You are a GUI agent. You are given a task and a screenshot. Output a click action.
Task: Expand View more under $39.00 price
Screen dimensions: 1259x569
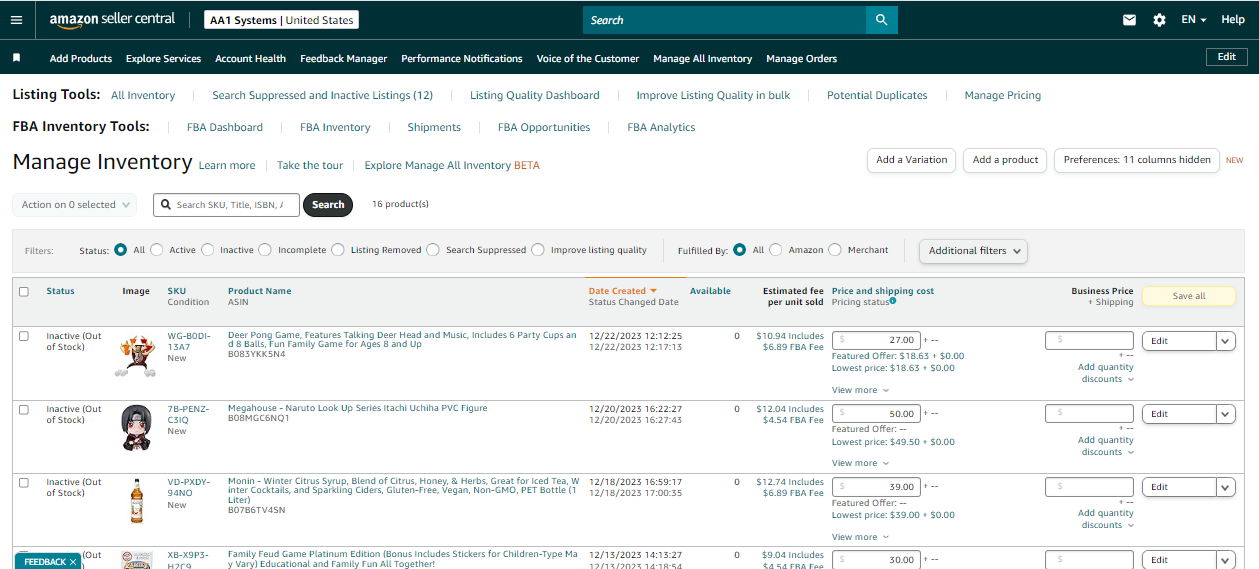pos(860,537)
